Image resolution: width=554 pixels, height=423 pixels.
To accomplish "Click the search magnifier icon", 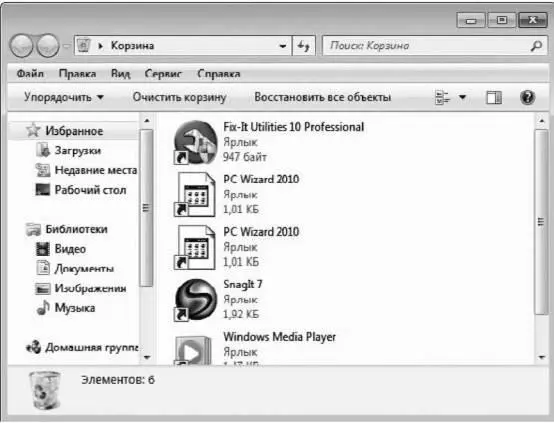I will coord(536,46).
